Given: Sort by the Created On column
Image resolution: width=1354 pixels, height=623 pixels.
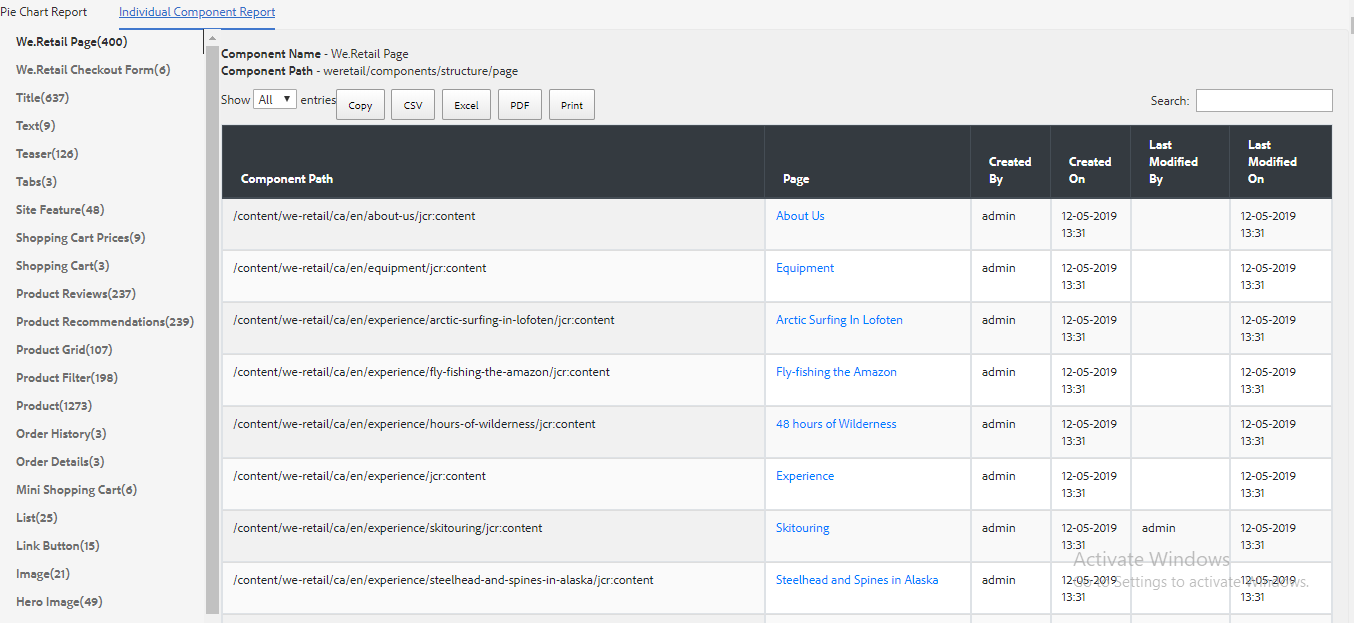Looking at the screenshot, I should (x=1090, y=170).
